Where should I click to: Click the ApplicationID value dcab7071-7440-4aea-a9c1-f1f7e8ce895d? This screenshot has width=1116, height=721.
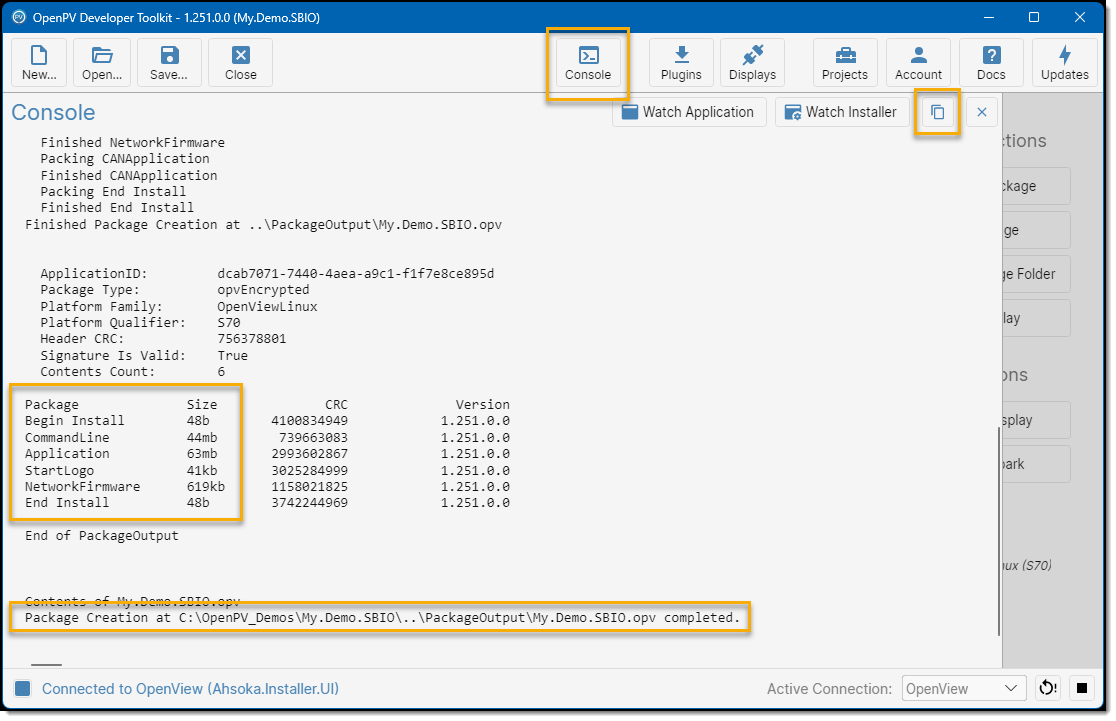pos(356,273)
